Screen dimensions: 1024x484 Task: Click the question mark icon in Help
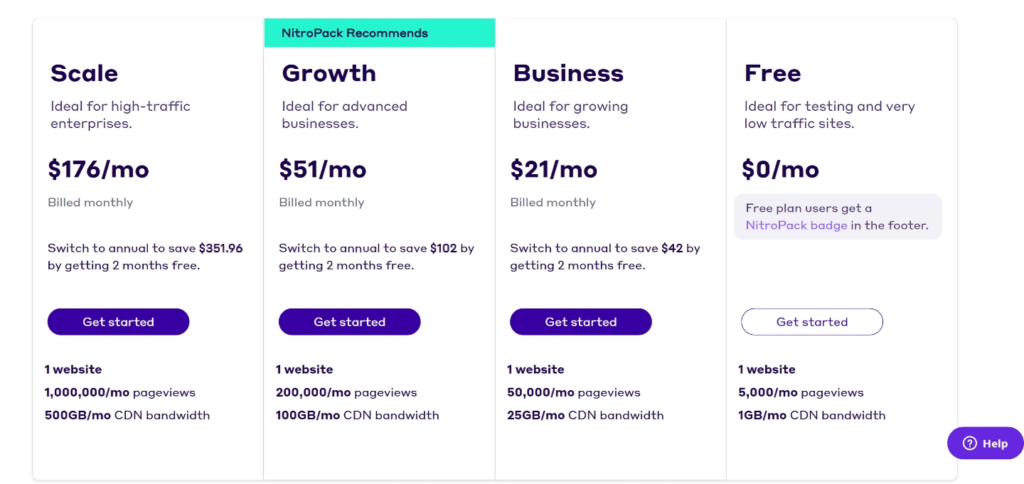click(969, 443)
